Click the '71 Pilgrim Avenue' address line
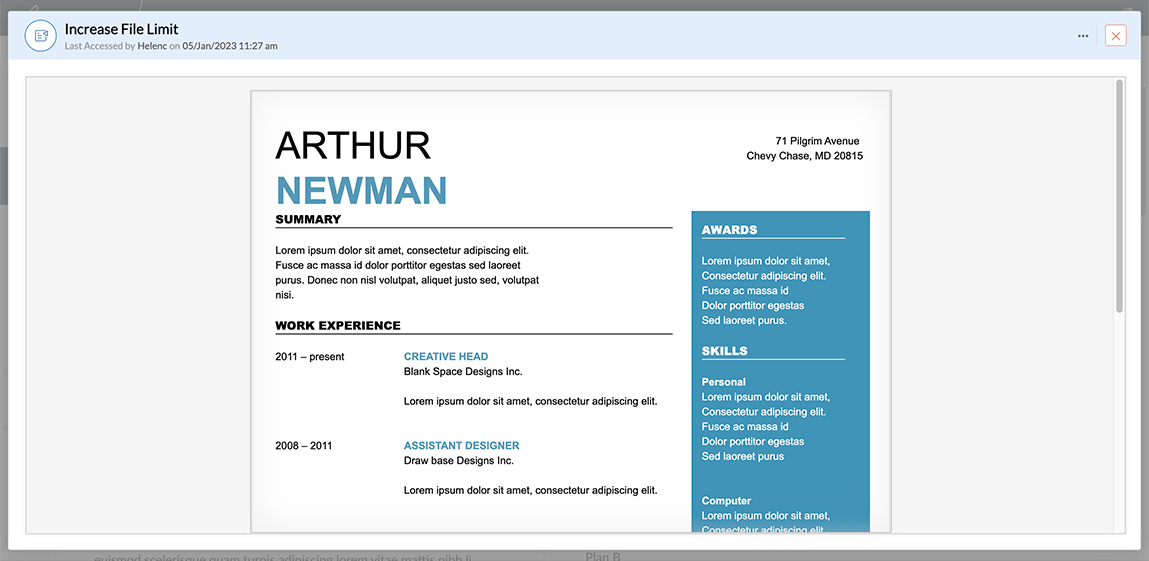 [x=817, y=141]
